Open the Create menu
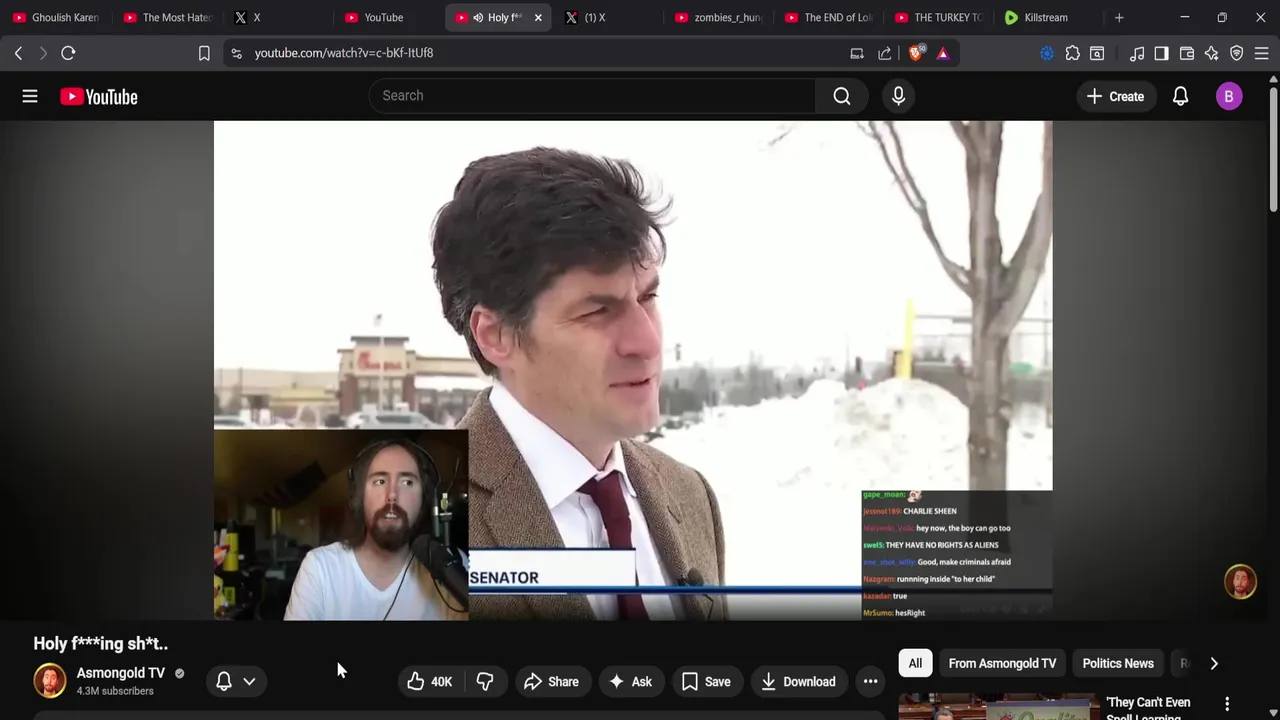The height and width of the screenshot is (720, 1280). pos(1115,96)
